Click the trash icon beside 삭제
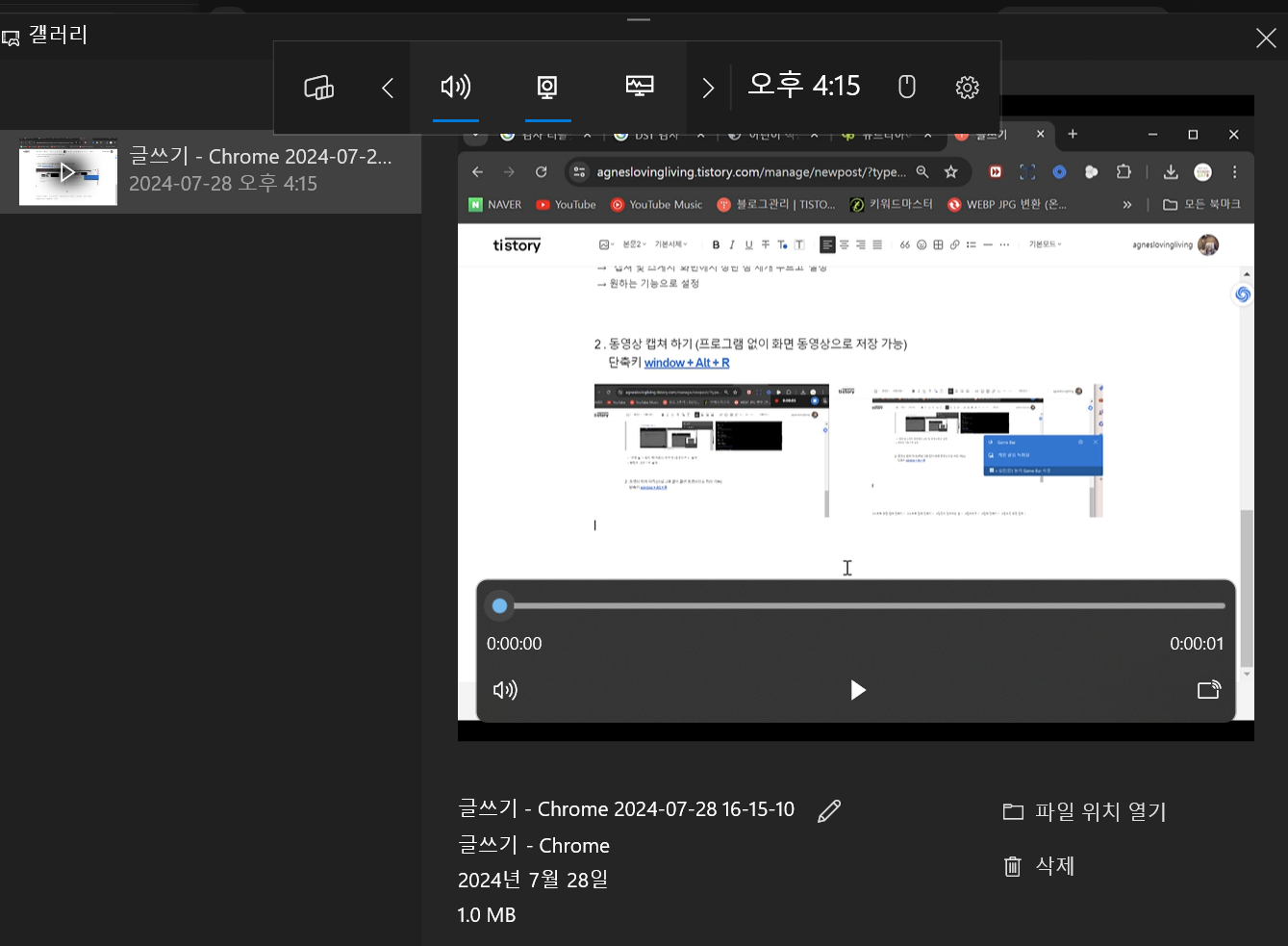 [x=1012, y=866]
